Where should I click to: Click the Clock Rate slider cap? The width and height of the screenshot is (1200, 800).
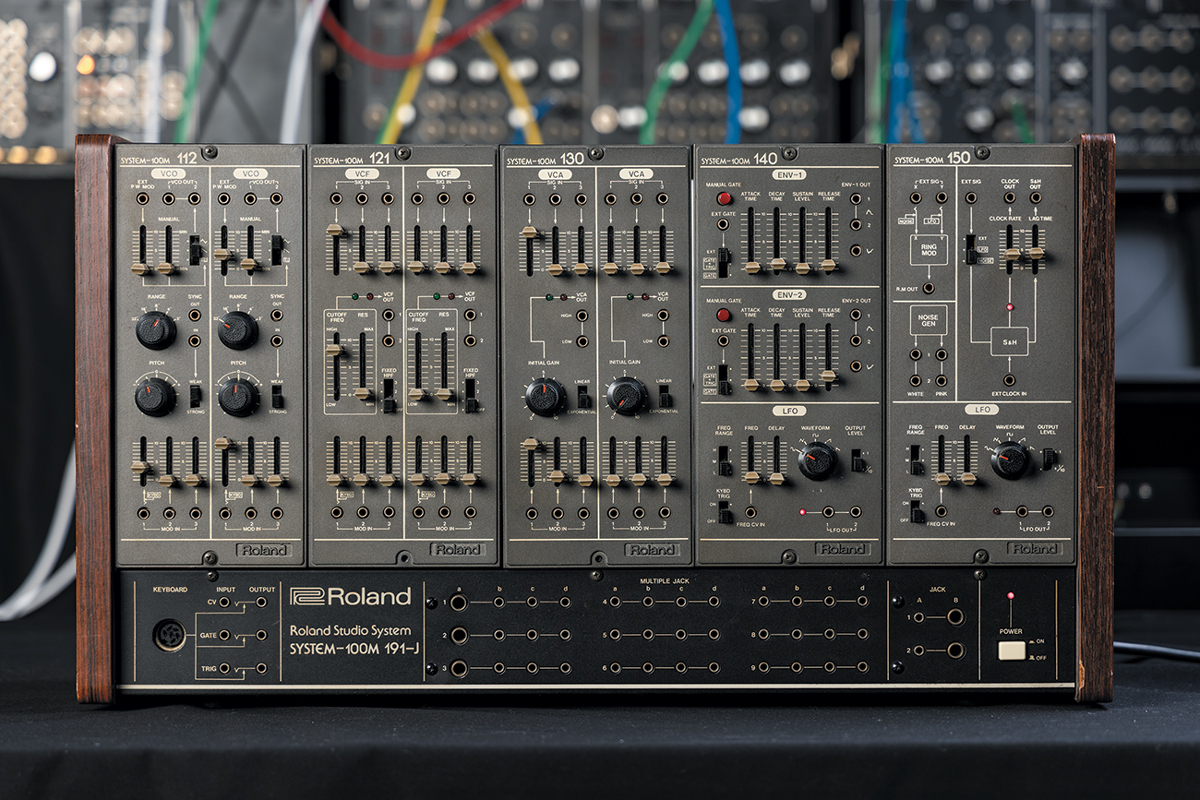1010,254
